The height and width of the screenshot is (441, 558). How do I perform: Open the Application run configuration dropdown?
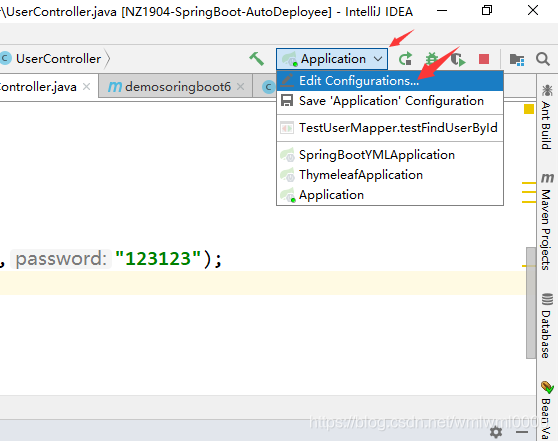pos(332,59)
